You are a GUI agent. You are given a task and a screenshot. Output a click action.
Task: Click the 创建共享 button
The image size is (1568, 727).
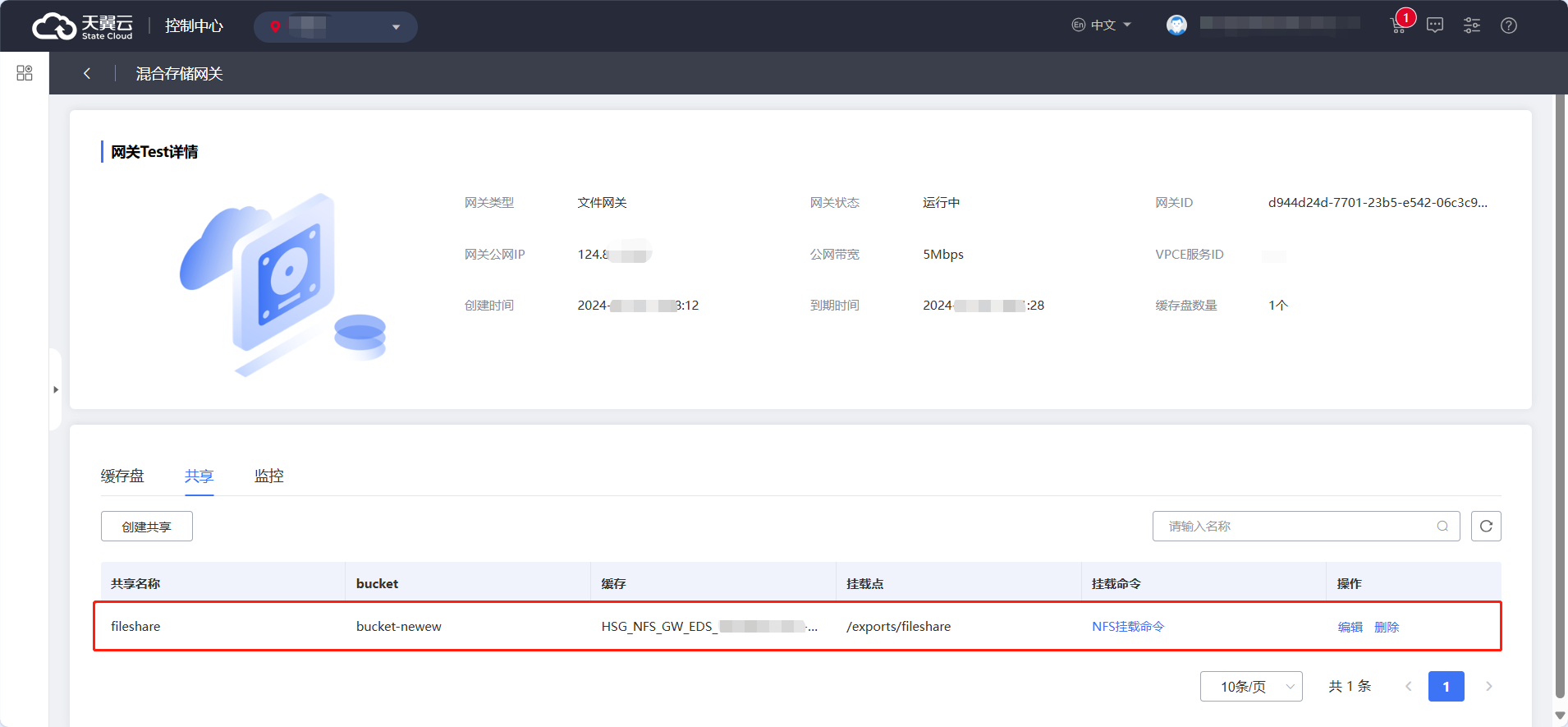[147, 527]
